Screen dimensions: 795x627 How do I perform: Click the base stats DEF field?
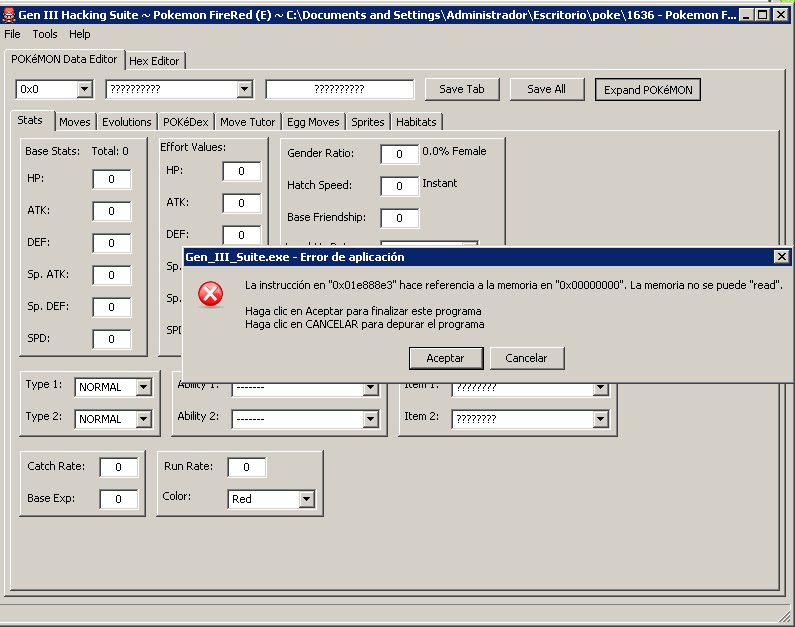(x=112, y=243)
